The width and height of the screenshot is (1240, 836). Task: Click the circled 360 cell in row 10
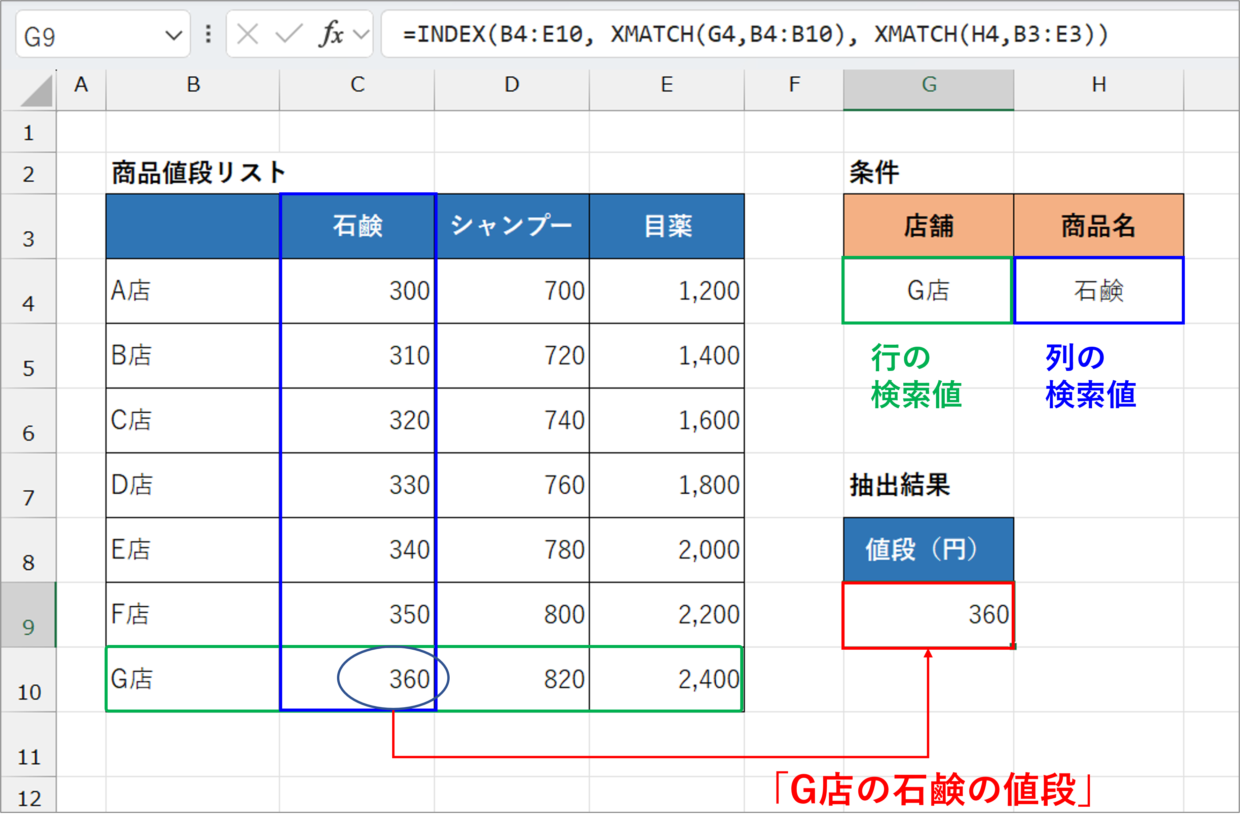tap(393, 680)
